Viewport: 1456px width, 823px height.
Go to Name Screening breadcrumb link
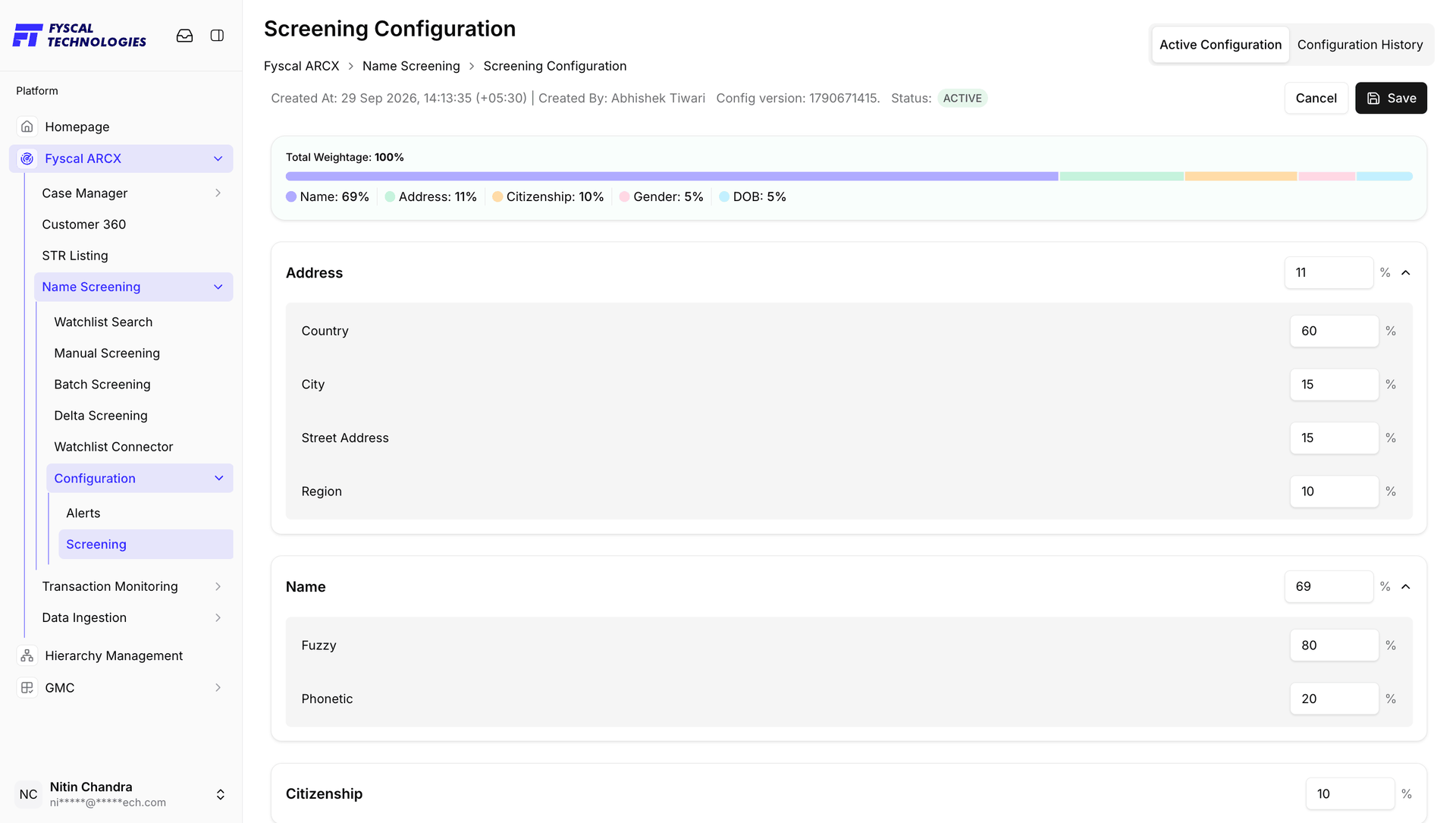coord(411,66)
